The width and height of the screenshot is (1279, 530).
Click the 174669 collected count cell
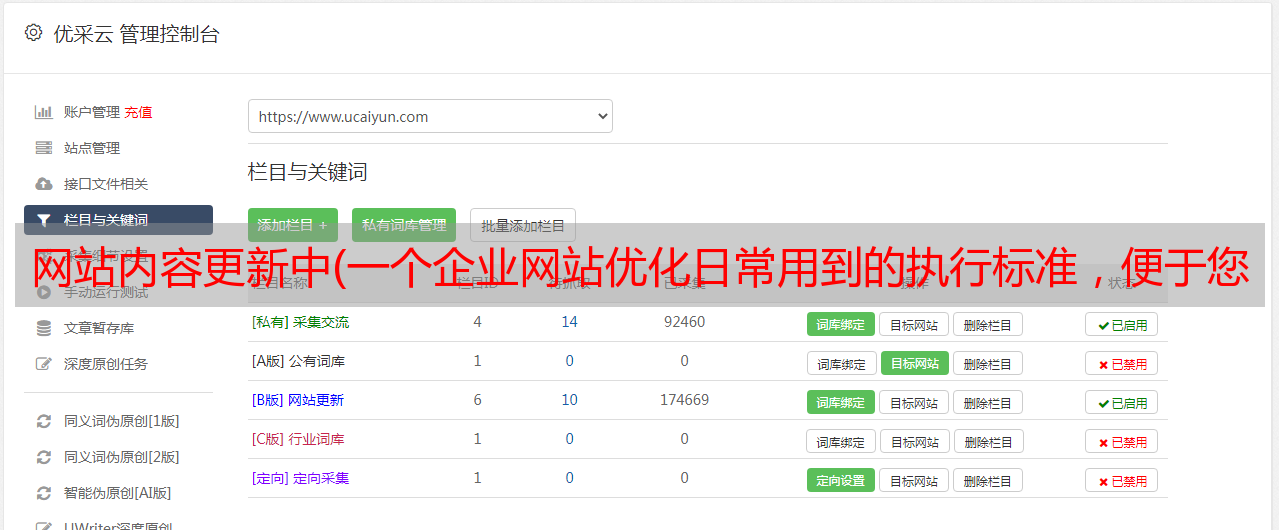(684, 400)
